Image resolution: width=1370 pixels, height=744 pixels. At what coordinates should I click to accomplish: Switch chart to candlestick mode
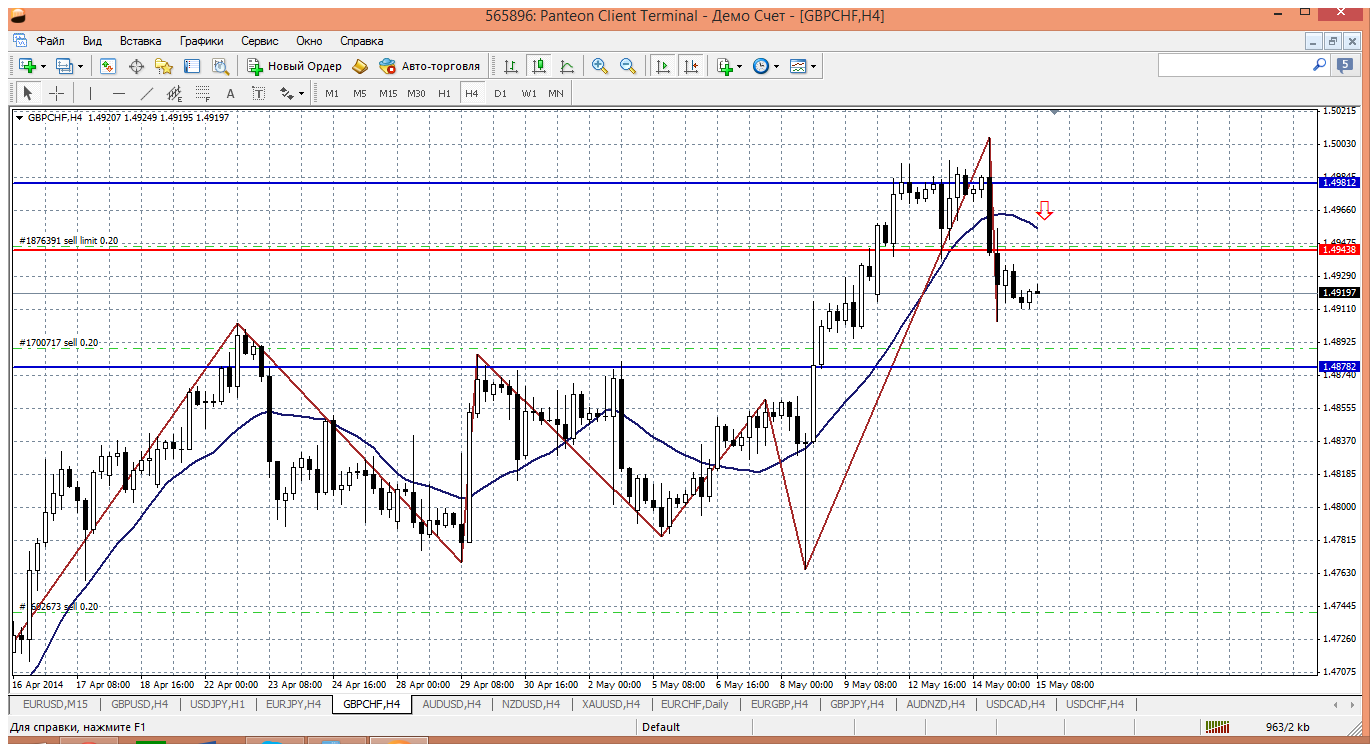pyautogui.click(x=539, y=66)
